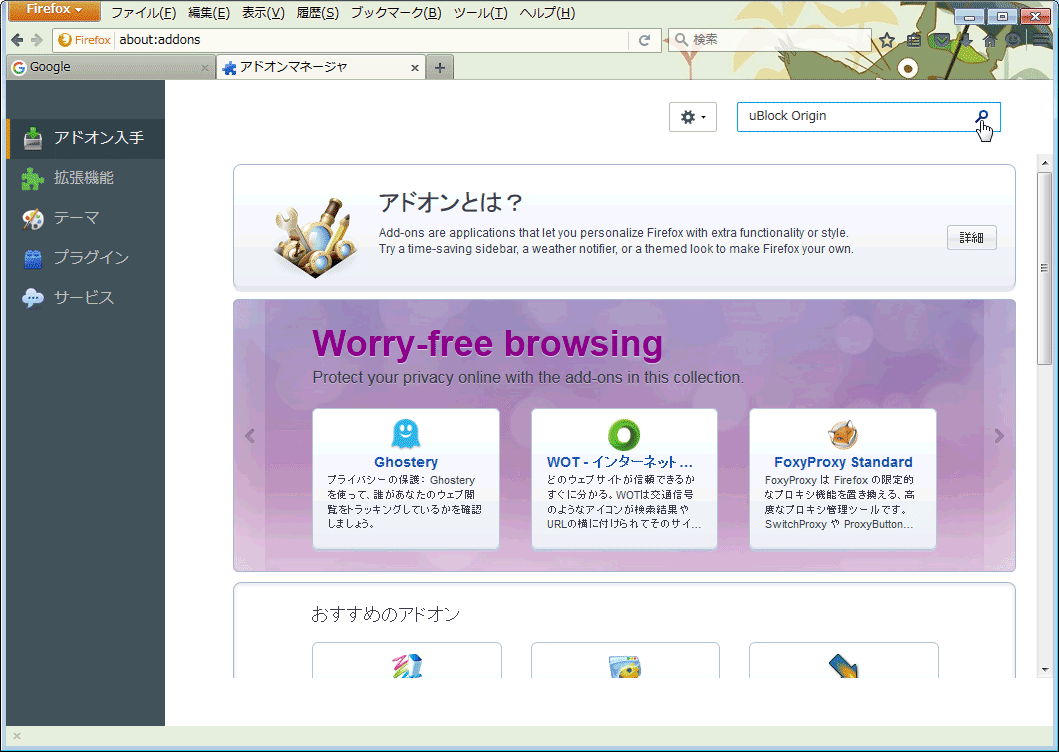This screenshot has width=1059, height=752.
Task: Open the hamburger menu icon
Action: (1040, 40)
